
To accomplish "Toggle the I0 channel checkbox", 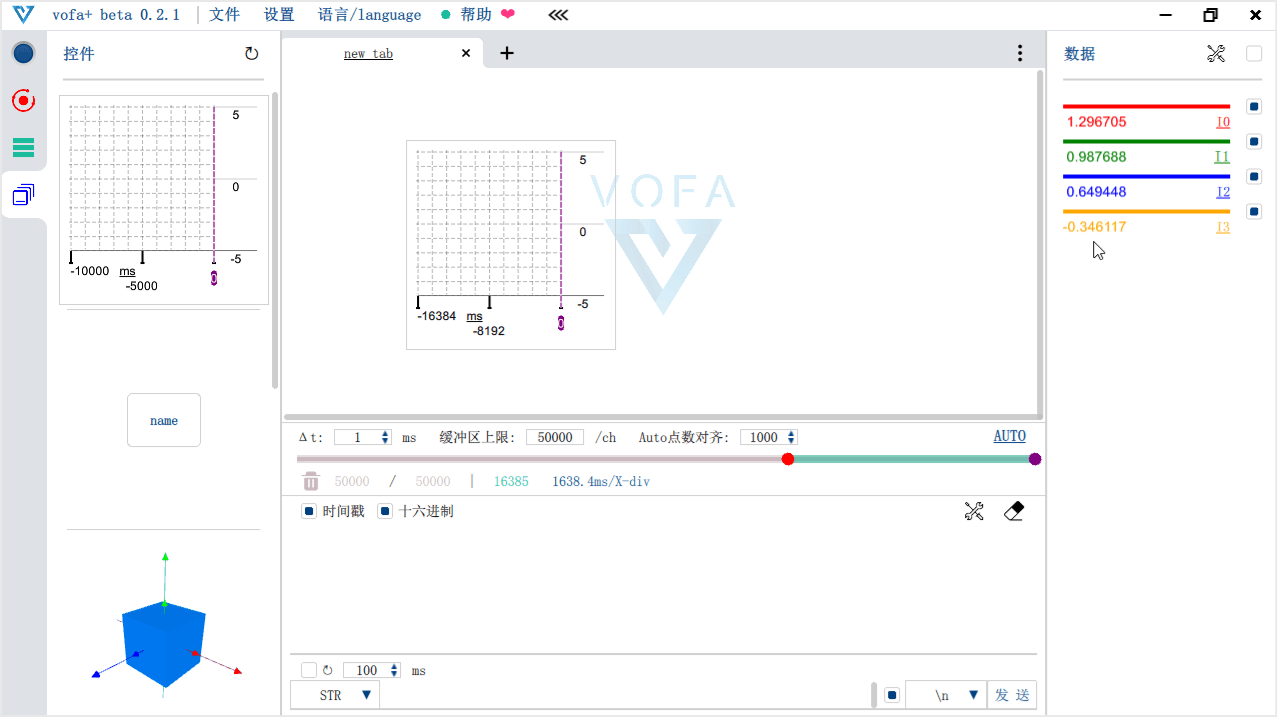I will [1254, 106].
